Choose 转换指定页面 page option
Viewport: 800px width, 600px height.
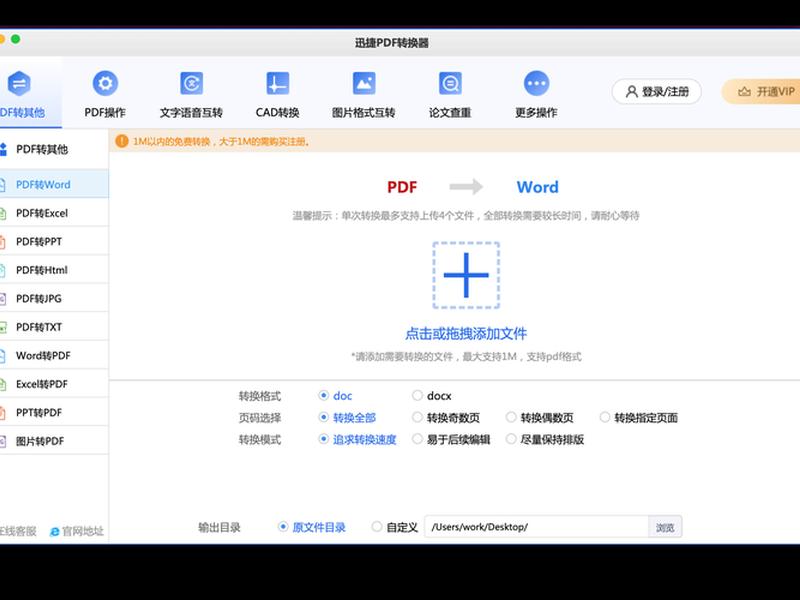click(605, 417)
